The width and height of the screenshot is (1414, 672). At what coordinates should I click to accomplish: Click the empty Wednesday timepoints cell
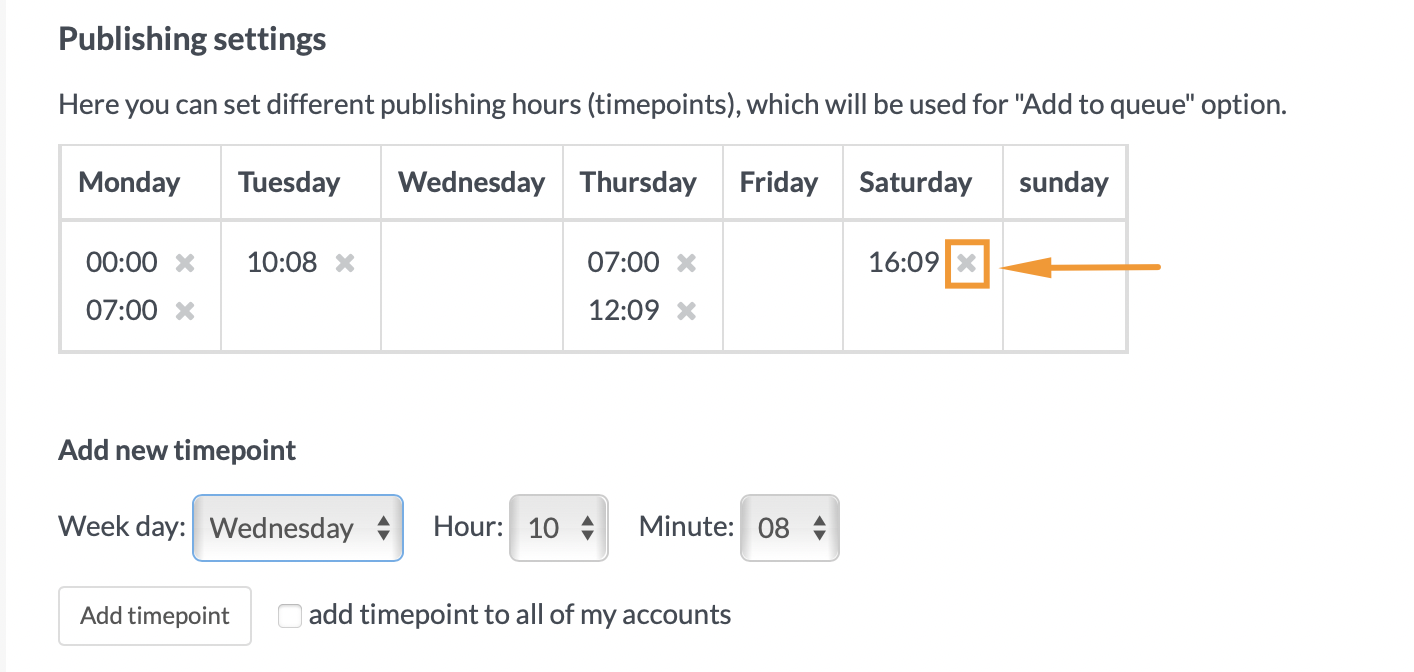point(471,286)
